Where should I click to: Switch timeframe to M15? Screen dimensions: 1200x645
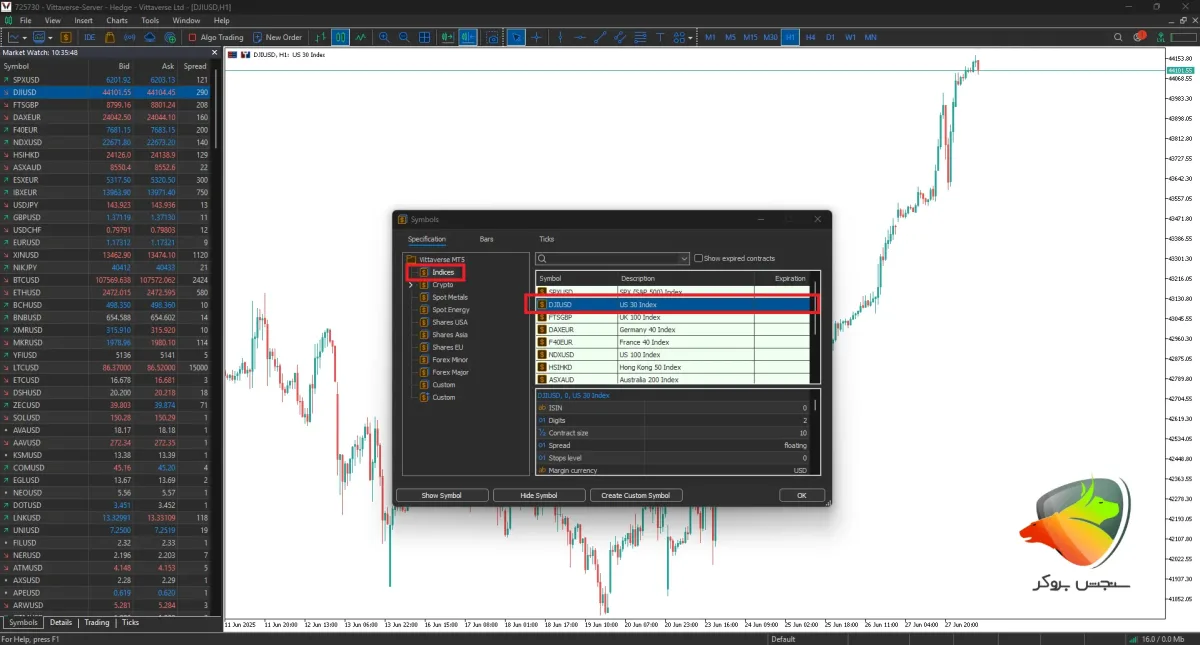pos(750,37)
